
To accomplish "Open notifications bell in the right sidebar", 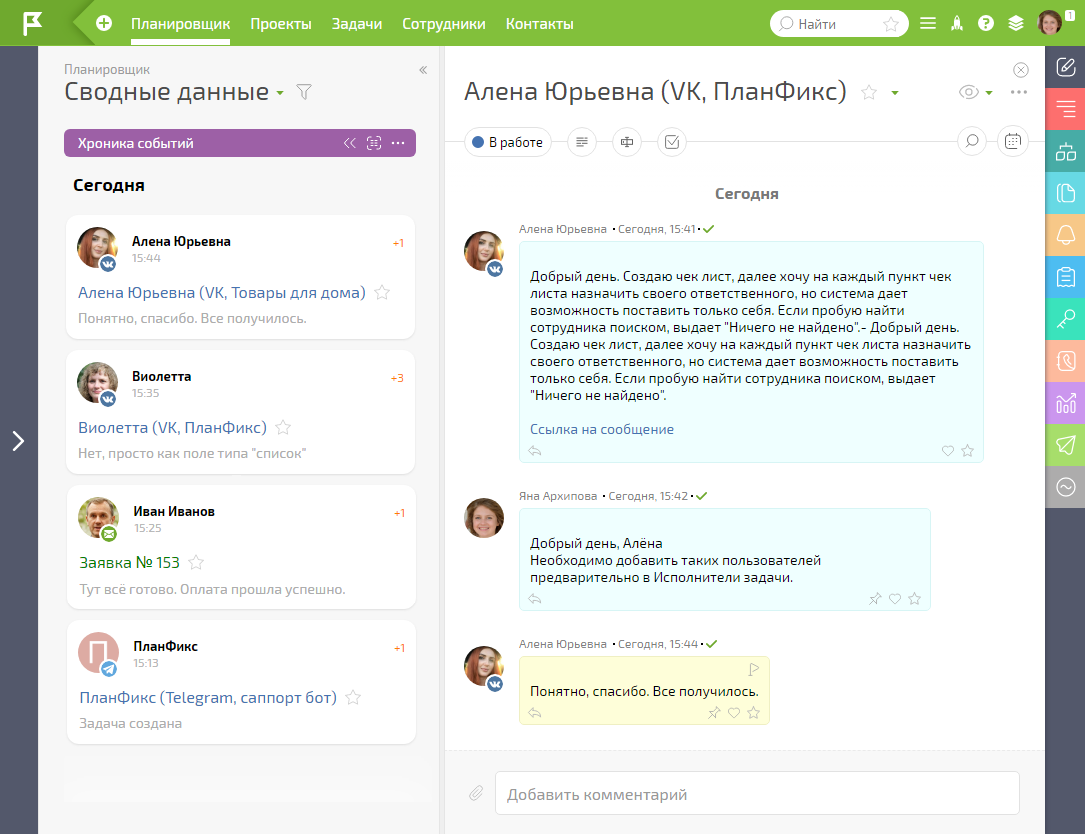I will 1066,235.
